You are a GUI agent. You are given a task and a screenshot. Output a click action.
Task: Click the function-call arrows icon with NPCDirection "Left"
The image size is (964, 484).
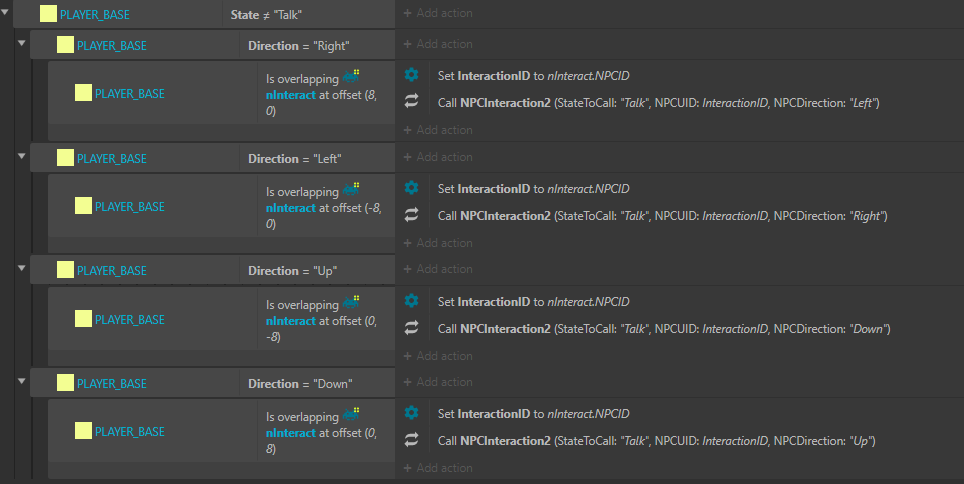[x=411, y=101]
